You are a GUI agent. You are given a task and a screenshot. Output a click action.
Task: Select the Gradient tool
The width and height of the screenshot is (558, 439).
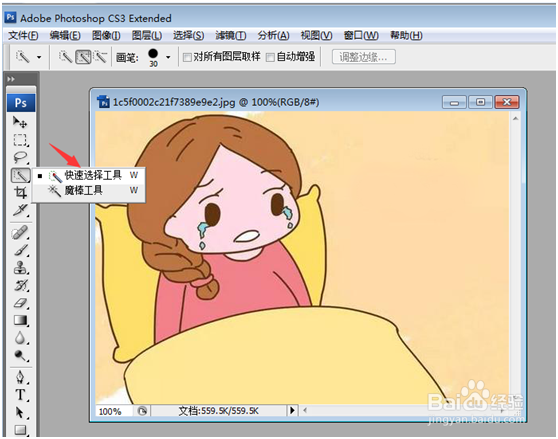20,321
